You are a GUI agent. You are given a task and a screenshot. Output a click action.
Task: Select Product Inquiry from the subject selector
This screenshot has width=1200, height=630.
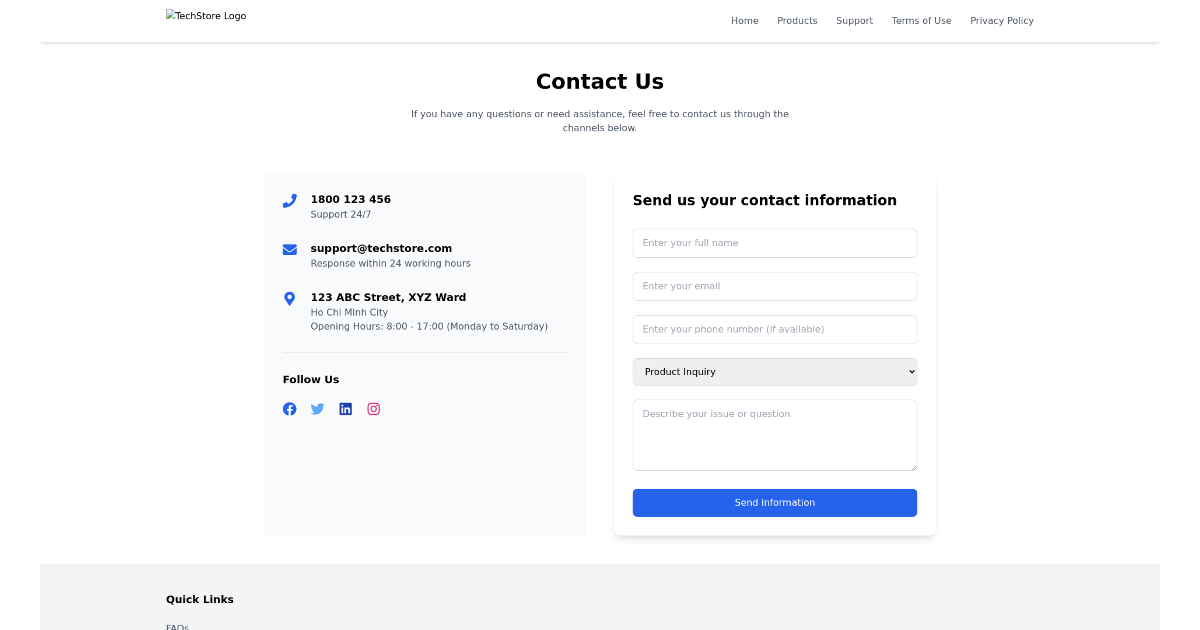(774, 371)
